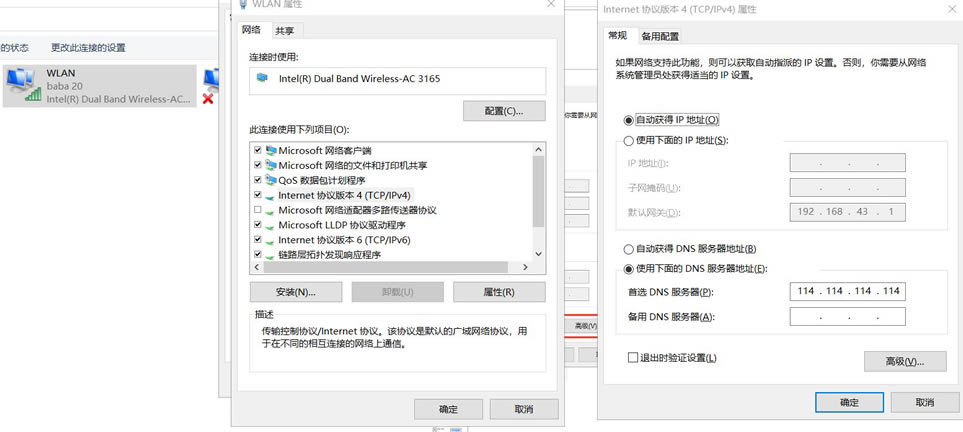Close the IPv4 属性 dialog

[951, 9]
